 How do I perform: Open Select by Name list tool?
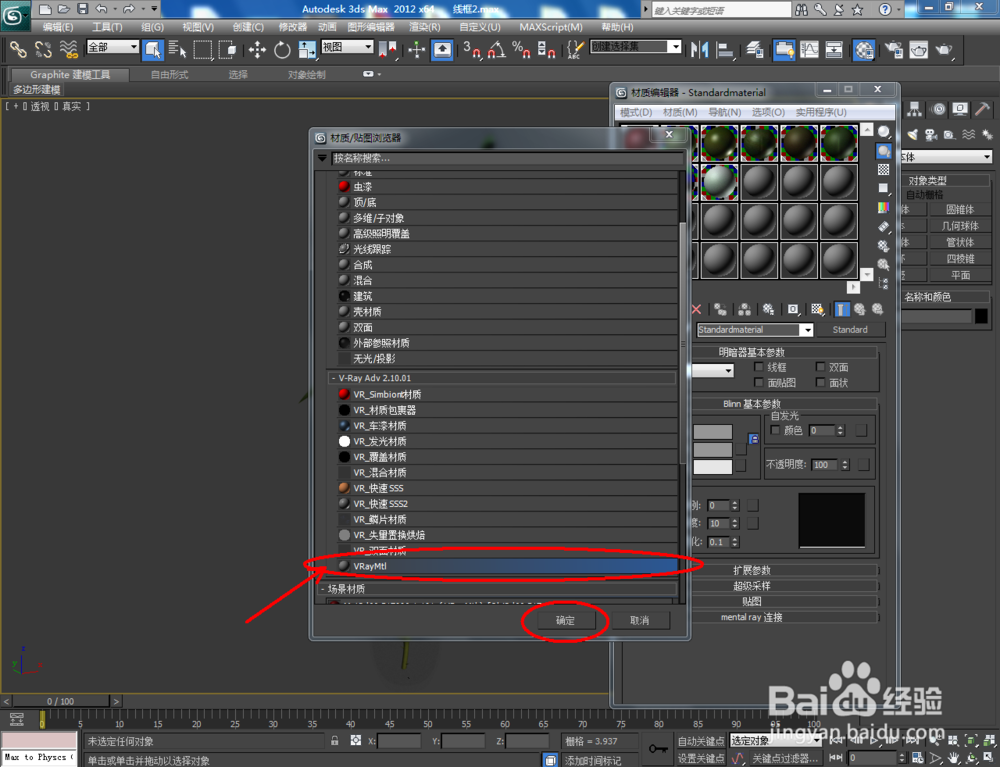point(177,49)
